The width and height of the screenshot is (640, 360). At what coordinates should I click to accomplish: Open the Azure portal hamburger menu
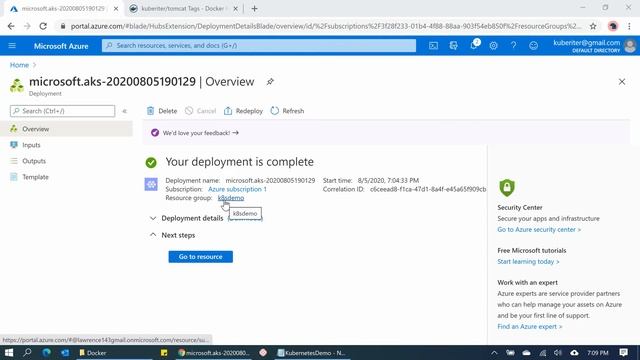click(12, 46)
